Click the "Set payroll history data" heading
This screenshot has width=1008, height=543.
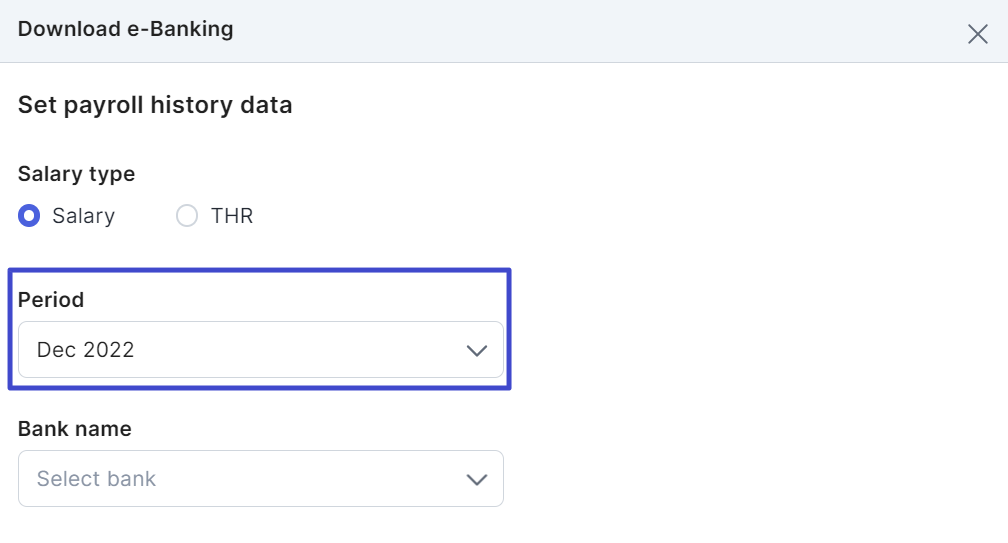coord(155,105)
